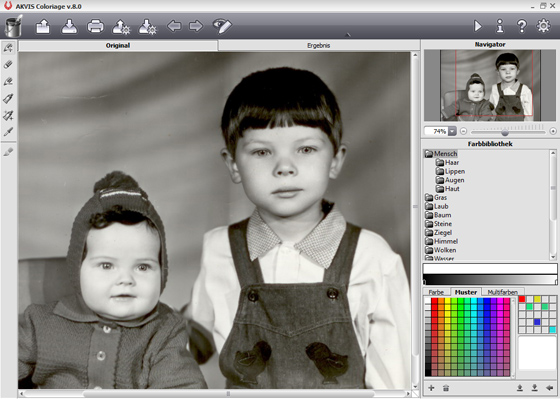Open the Gras color folder
The height and width of the screenshot is (399, 560).
tap(436, 198)
